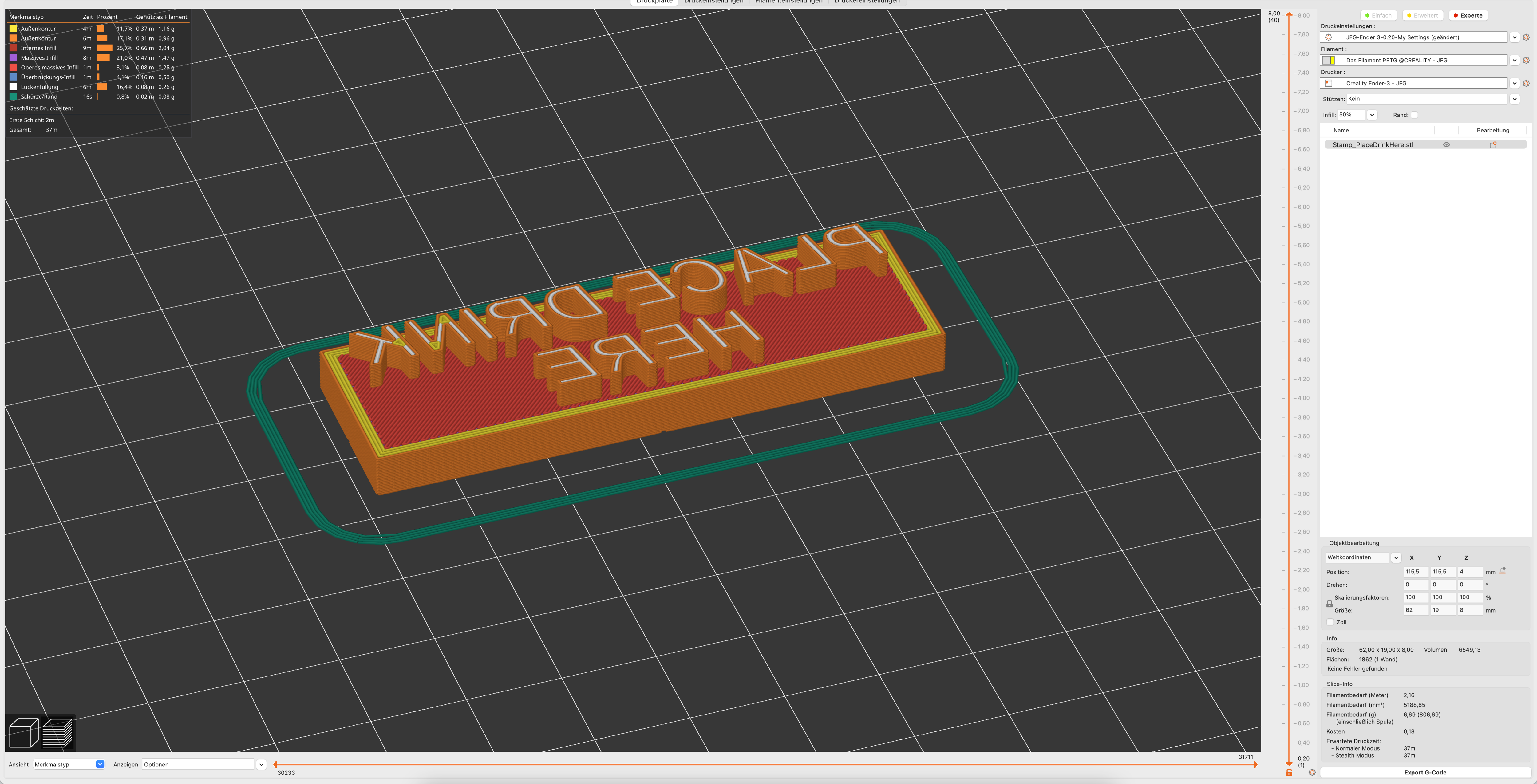Enable the Rand checkbox
Image resolution: width=1537 pixels, height=784 pixels.
point(1414,115)
